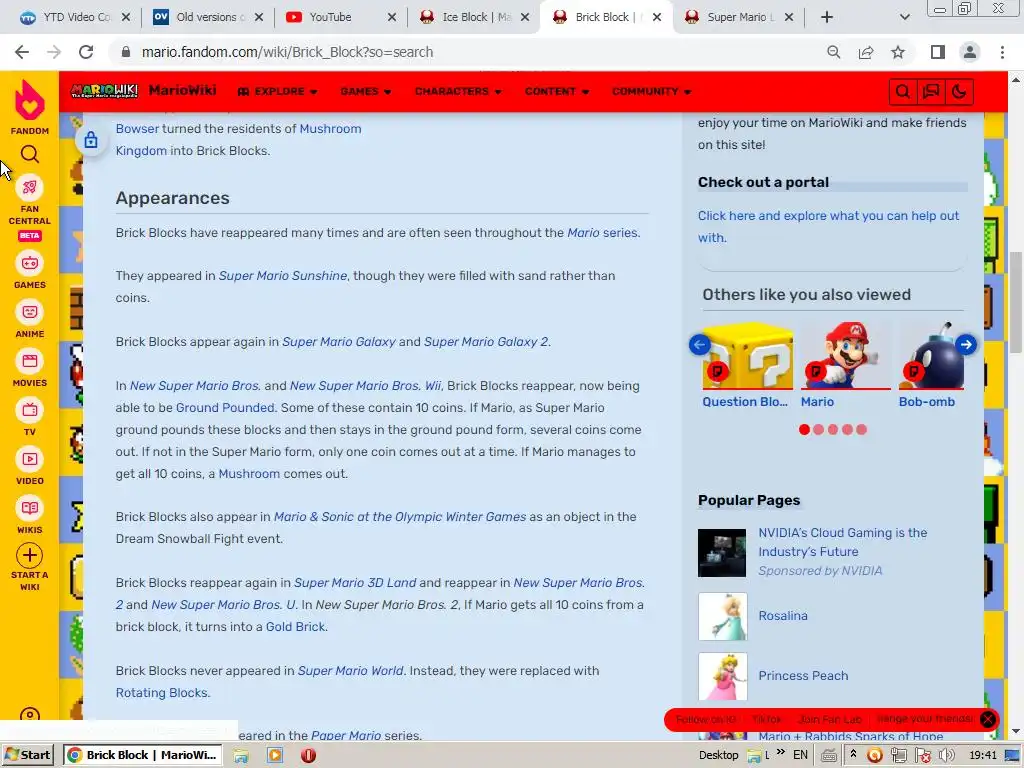Click the page vertical scrollbar thumb
The height and width of the screenshot is (768, 1024).
pos(1016,302)
